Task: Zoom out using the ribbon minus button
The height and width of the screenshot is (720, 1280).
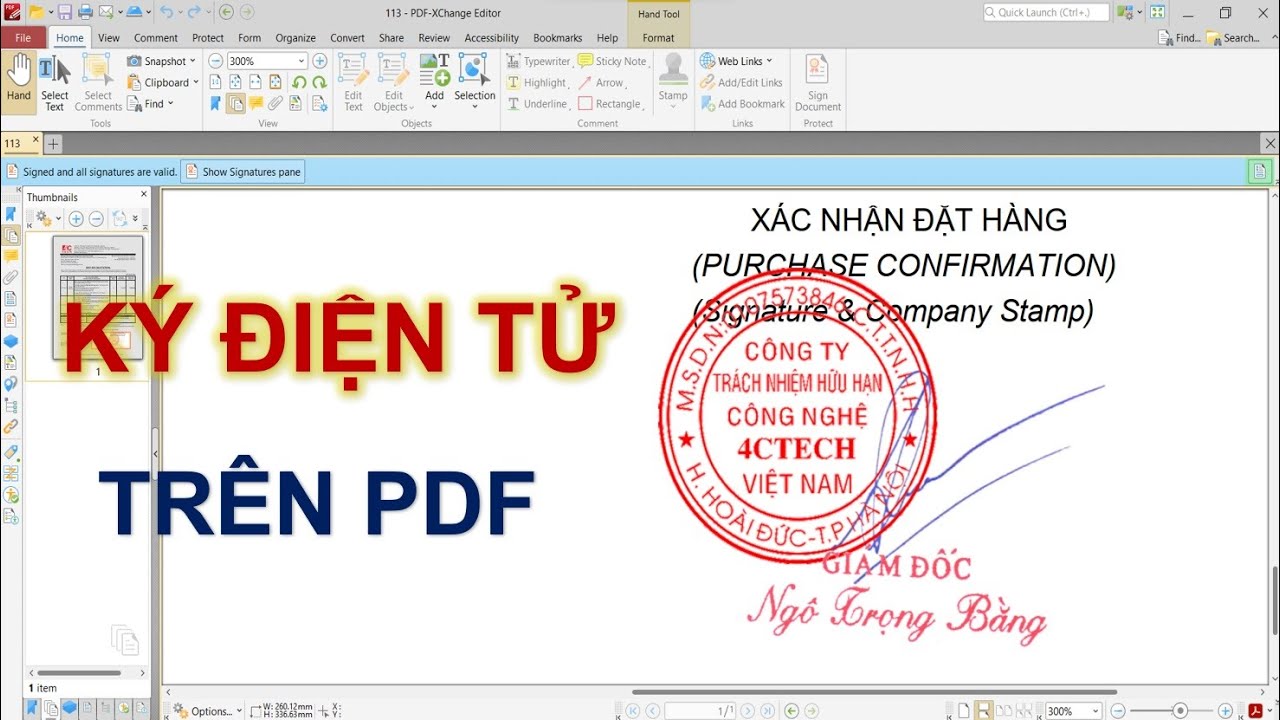Action: click(x=215, y=61)
